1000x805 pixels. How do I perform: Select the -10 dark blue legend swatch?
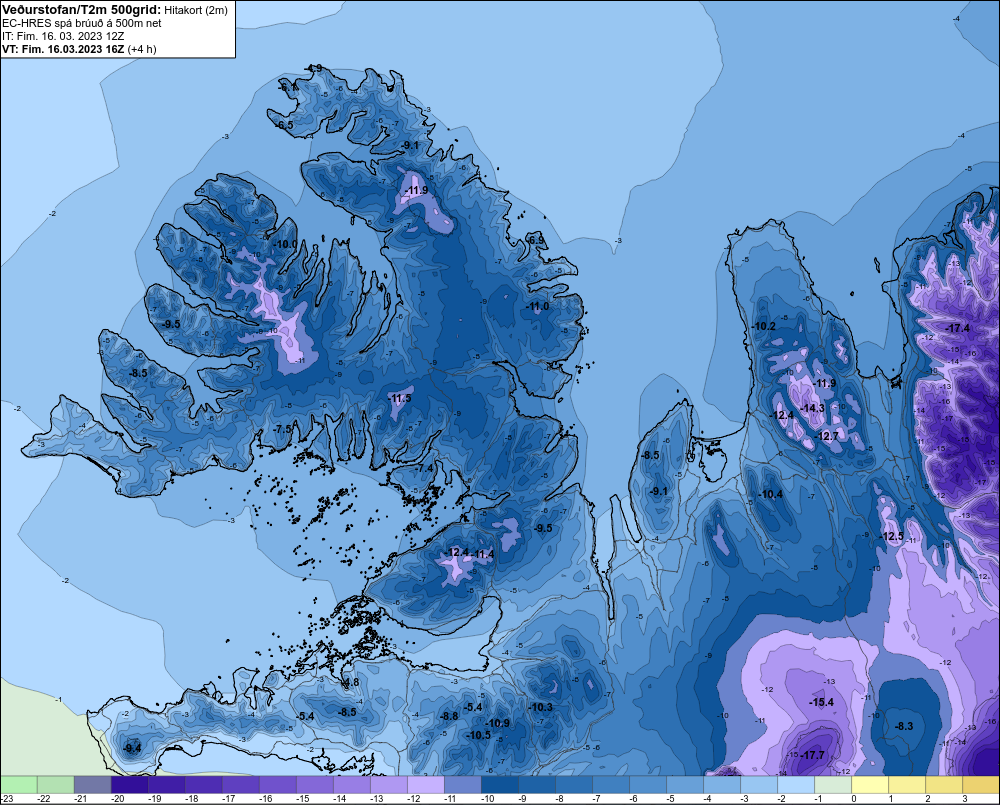(x=499, y=784)
